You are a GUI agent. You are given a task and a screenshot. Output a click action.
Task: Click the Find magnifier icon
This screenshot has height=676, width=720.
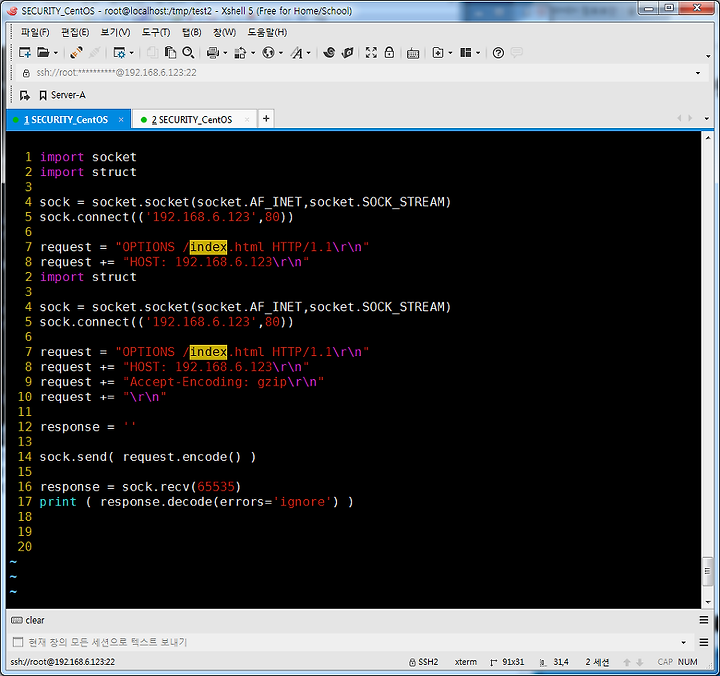click(188, 53)
